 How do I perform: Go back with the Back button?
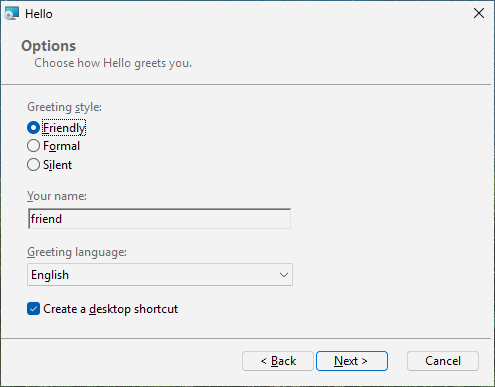[278, 361]
